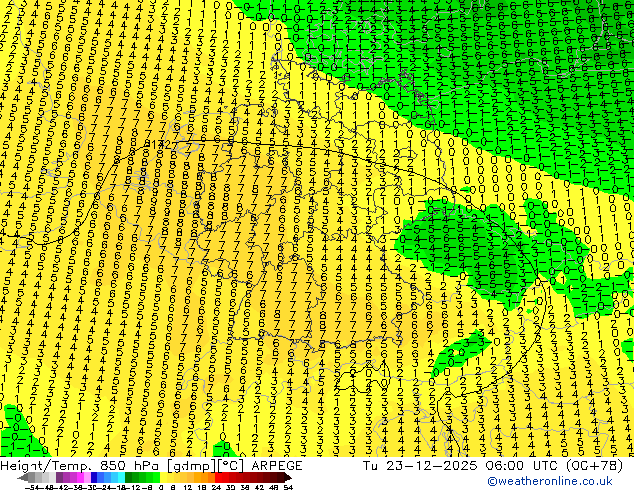This screenshot has width=634, height=490.
Task: Click the ARPEGE model name label
Action: (277, 466)
